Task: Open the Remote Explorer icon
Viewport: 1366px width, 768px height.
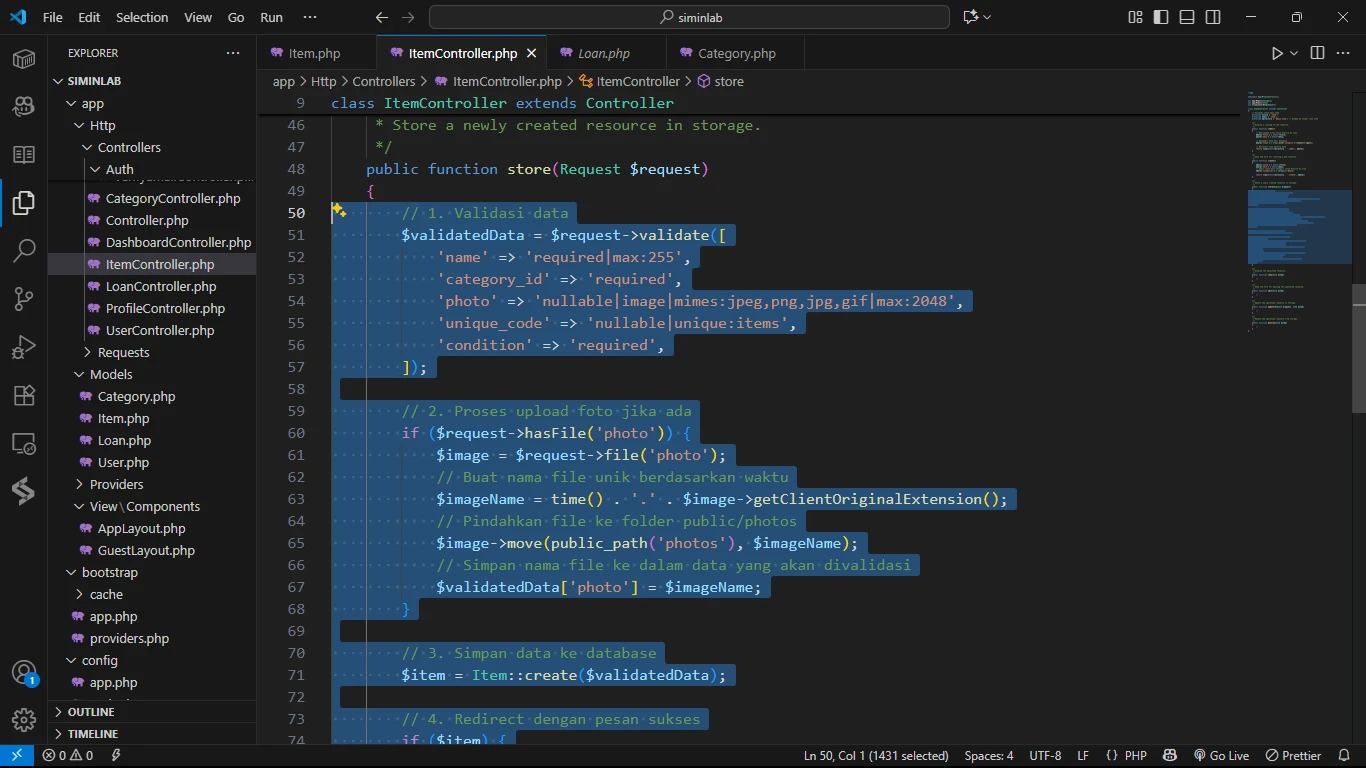Action: (x=24, y=443)
